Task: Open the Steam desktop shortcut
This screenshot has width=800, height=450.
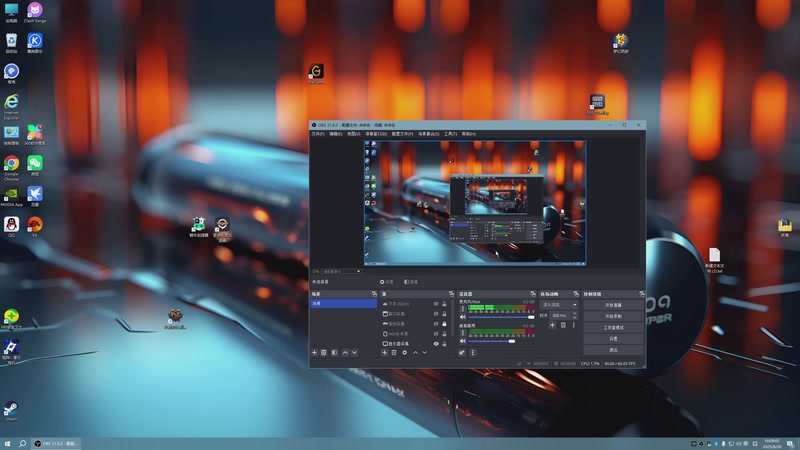Action: [11, 411]
